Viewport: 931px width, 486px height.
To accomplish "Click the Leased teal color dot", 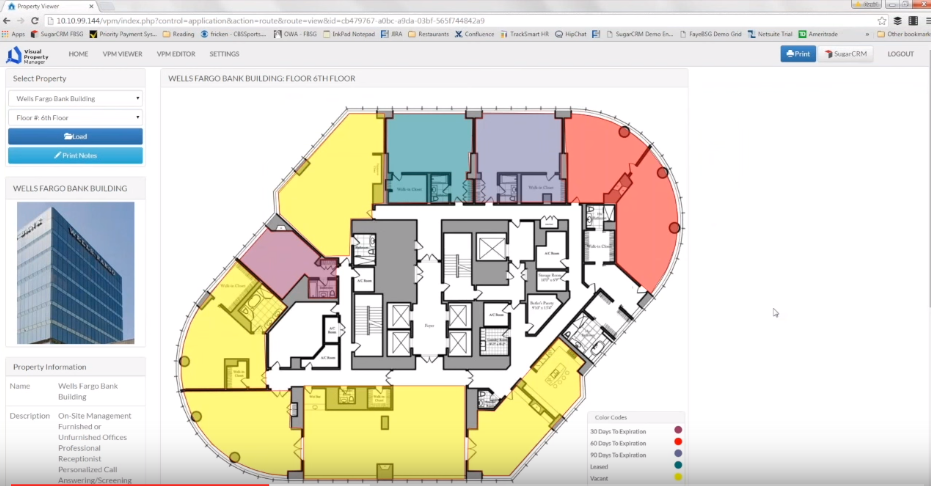I will tap(678, 465).
